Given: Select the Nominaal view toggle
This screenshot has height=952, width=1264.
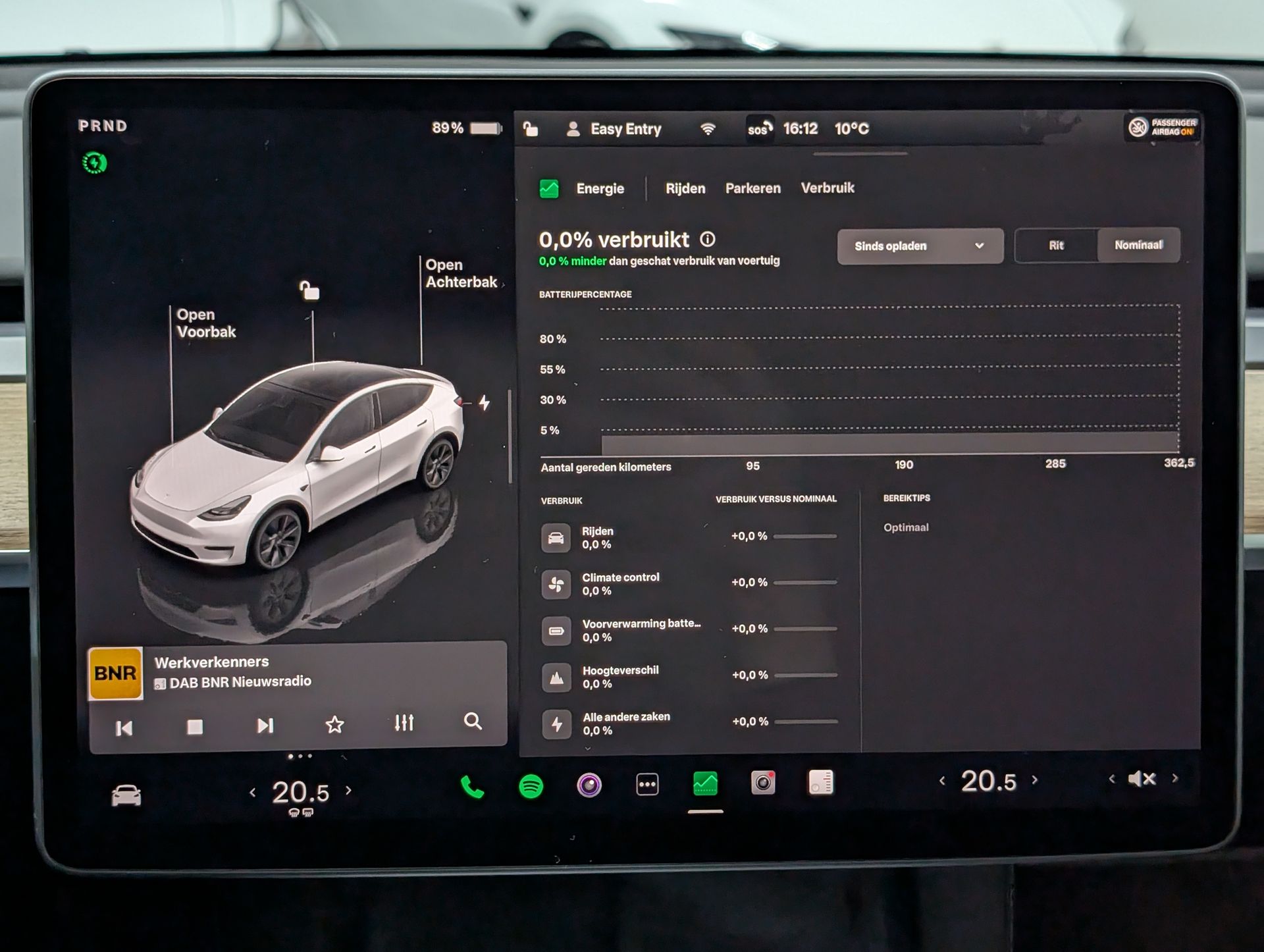Looking at the screenshot, I should (x=1138, y=245).
